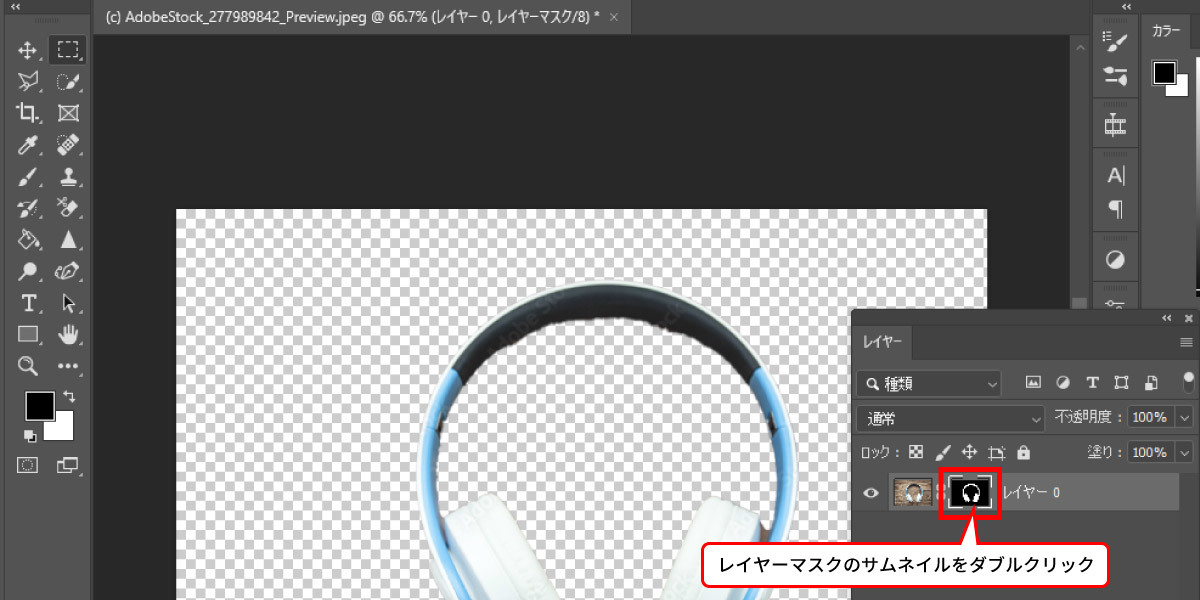Open the Brushes panel icon
The height and width of the screenshot is (600, 1200).
1115,74
